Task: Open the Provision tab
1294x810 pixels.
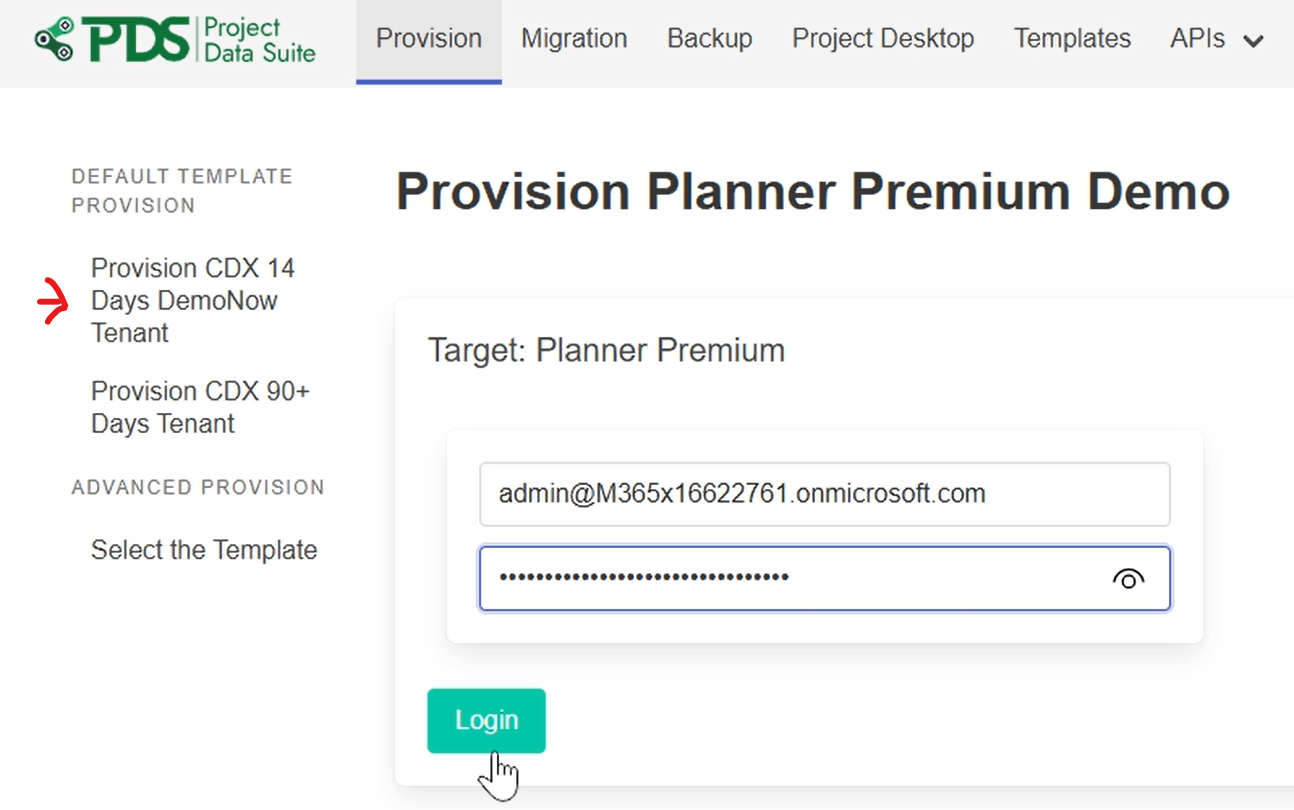Action: tap(429, 39)
